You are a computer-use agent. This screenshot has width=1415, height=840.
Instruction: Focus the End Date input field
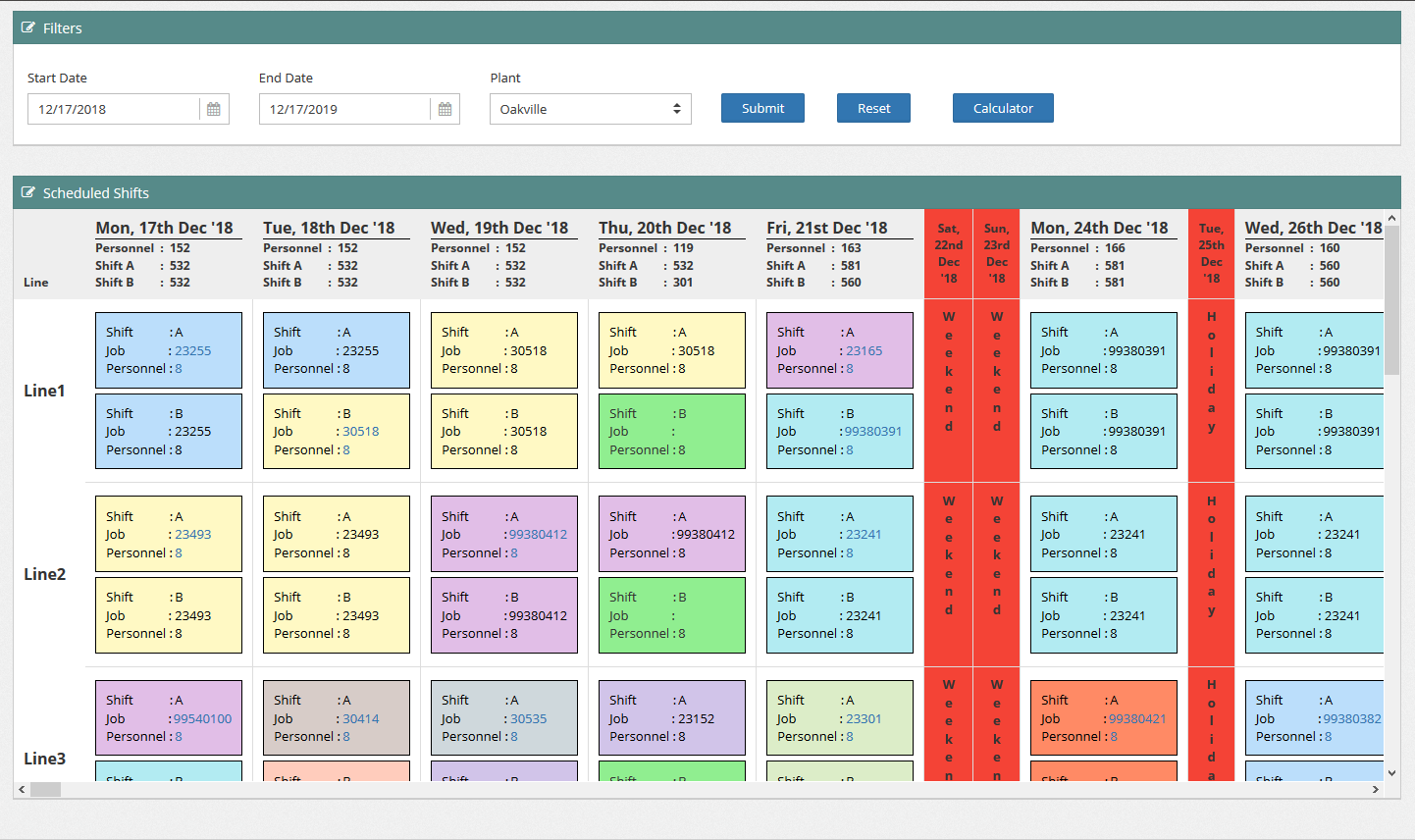click(x=345, y=109)
